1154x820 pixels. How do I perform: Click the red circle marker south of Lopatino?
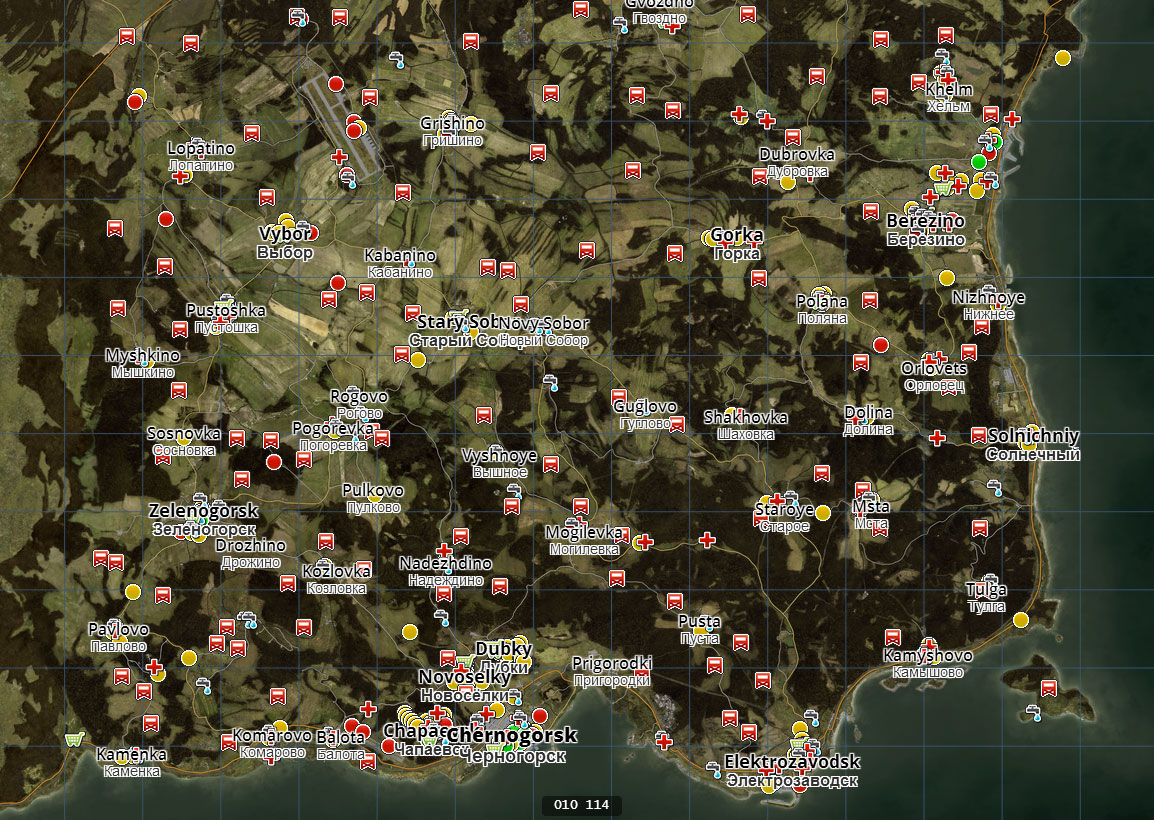tap(166, 219)
